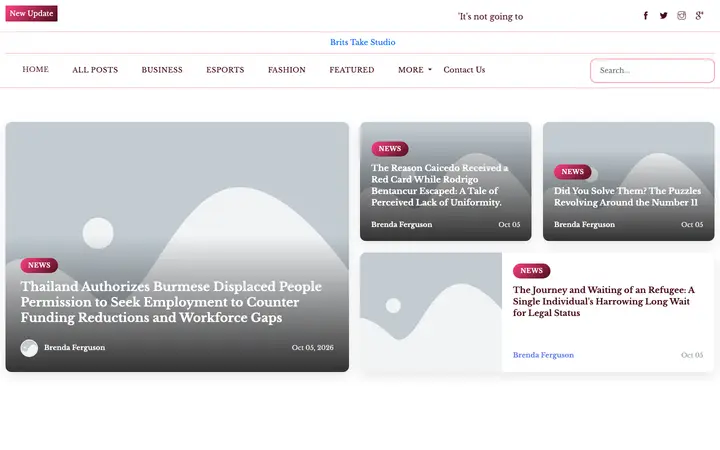Open the Brits Take Studio site title
The height and width of the screenshot is (450, 720).
click(x=363, y=42)
